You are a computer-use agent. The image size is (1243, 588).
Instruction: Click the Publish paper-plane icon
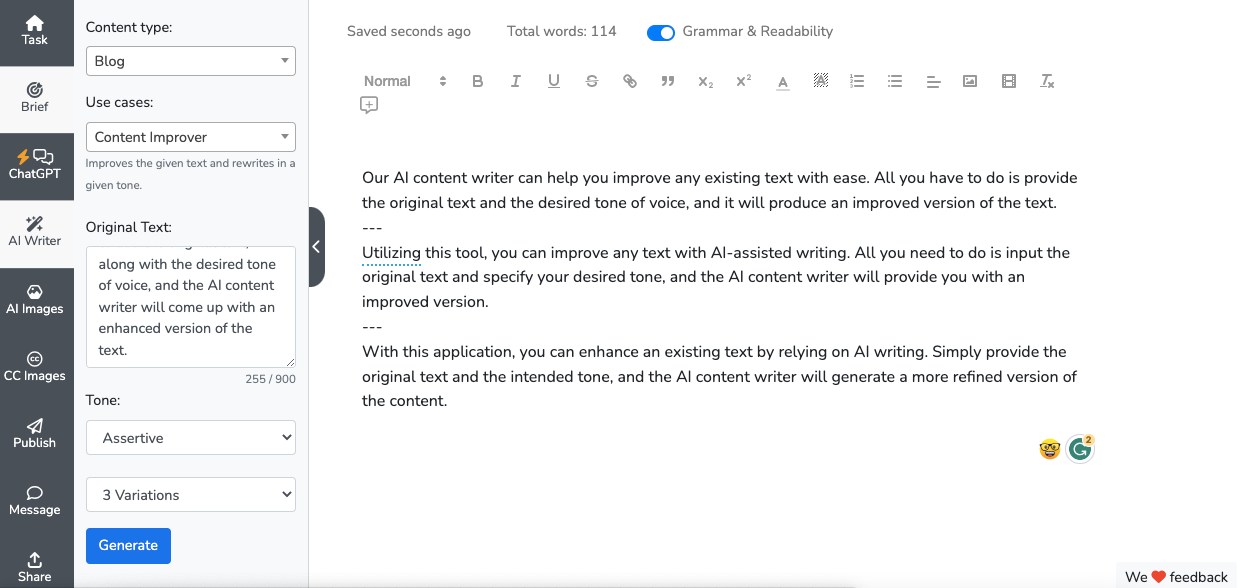pos(35,425)
